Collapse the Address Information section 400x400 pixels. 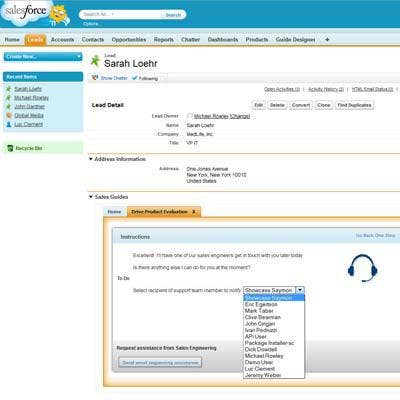point(91,159)
